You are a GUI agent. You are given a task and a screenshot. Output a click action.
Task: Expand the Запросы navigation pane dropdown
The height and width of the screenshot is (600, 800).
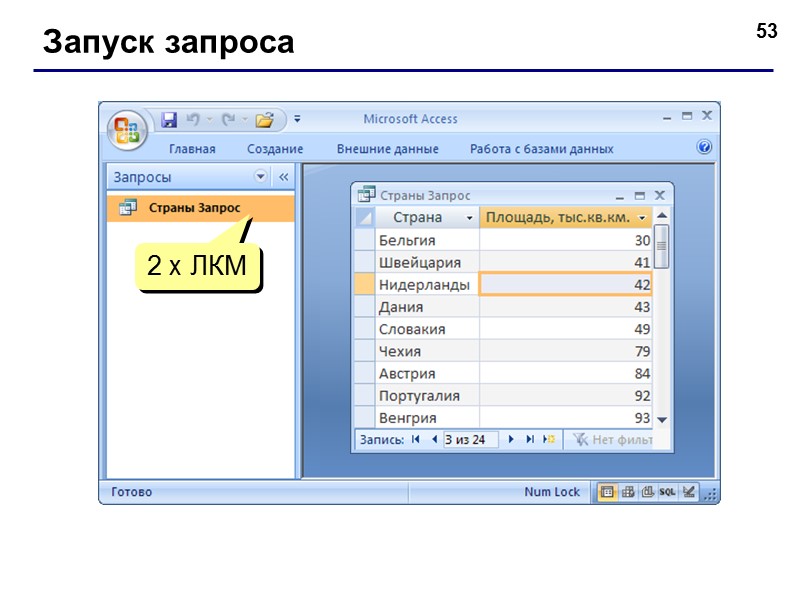[260, 177]
